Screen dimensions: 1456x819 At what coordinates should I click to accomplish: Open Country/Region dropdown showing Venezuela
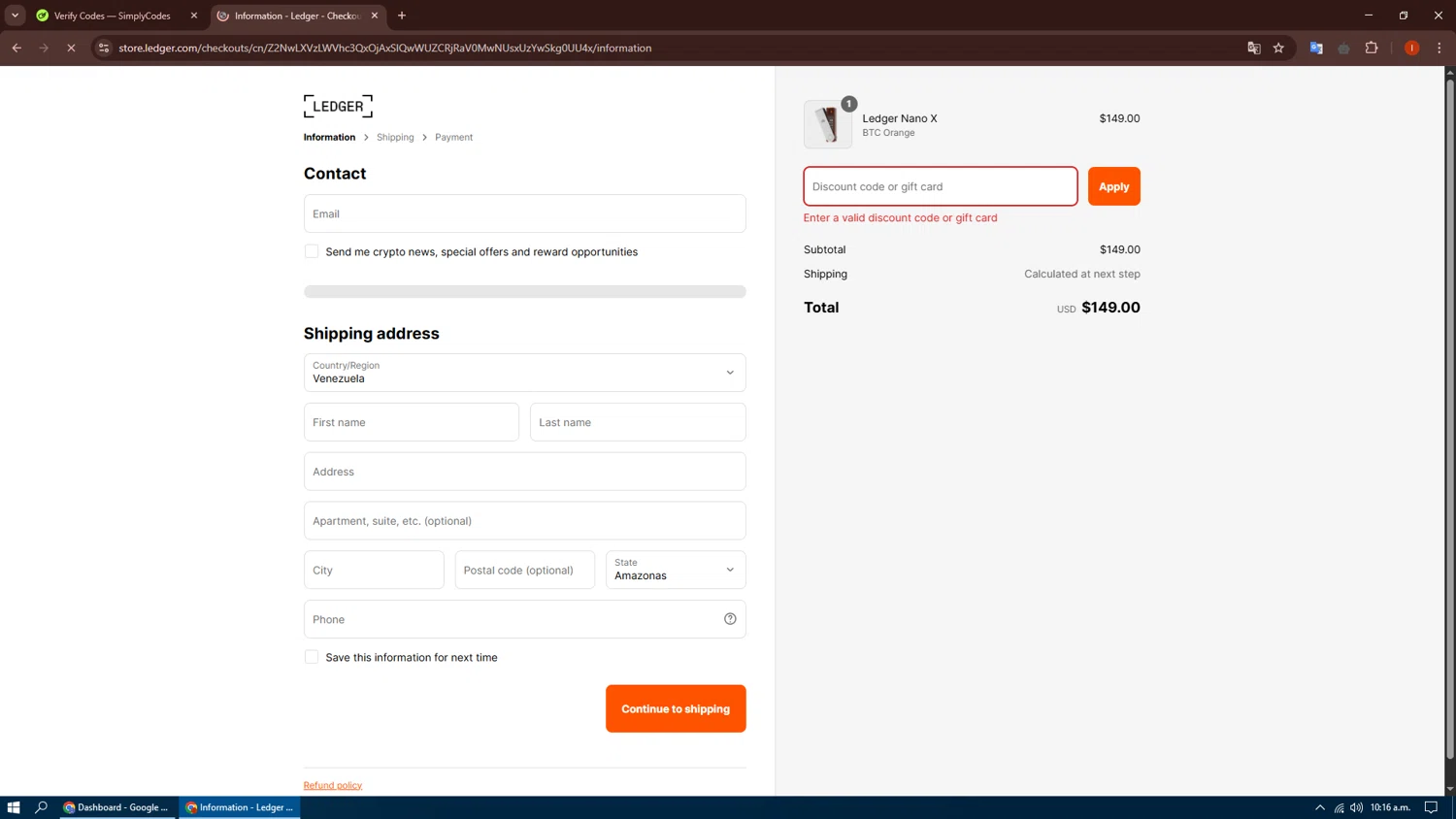(525, 373)
